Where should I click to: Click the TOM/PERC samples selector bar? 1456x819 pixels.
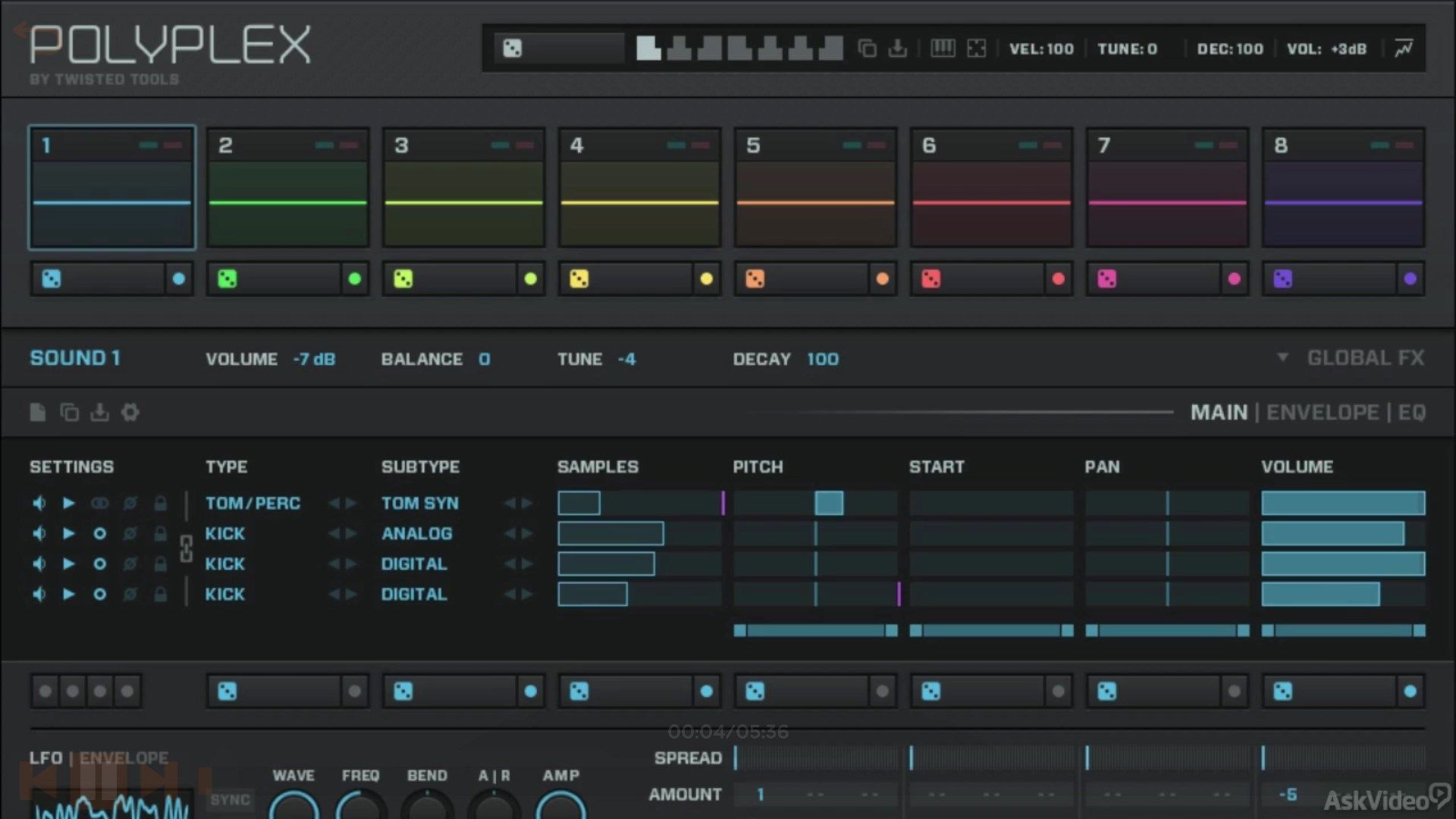pyautogui.click(x=639, y=503)
